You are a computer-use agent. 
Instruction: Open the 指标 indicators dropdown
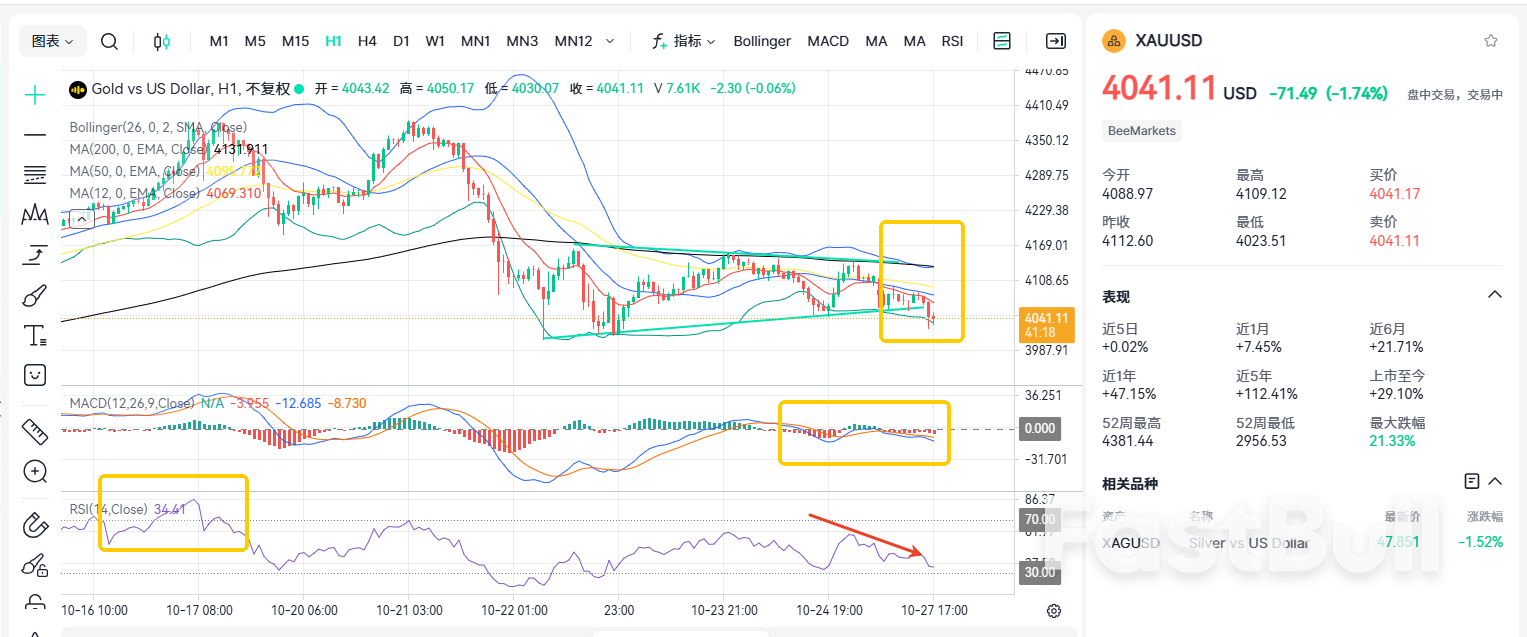(x=683, y=41)
